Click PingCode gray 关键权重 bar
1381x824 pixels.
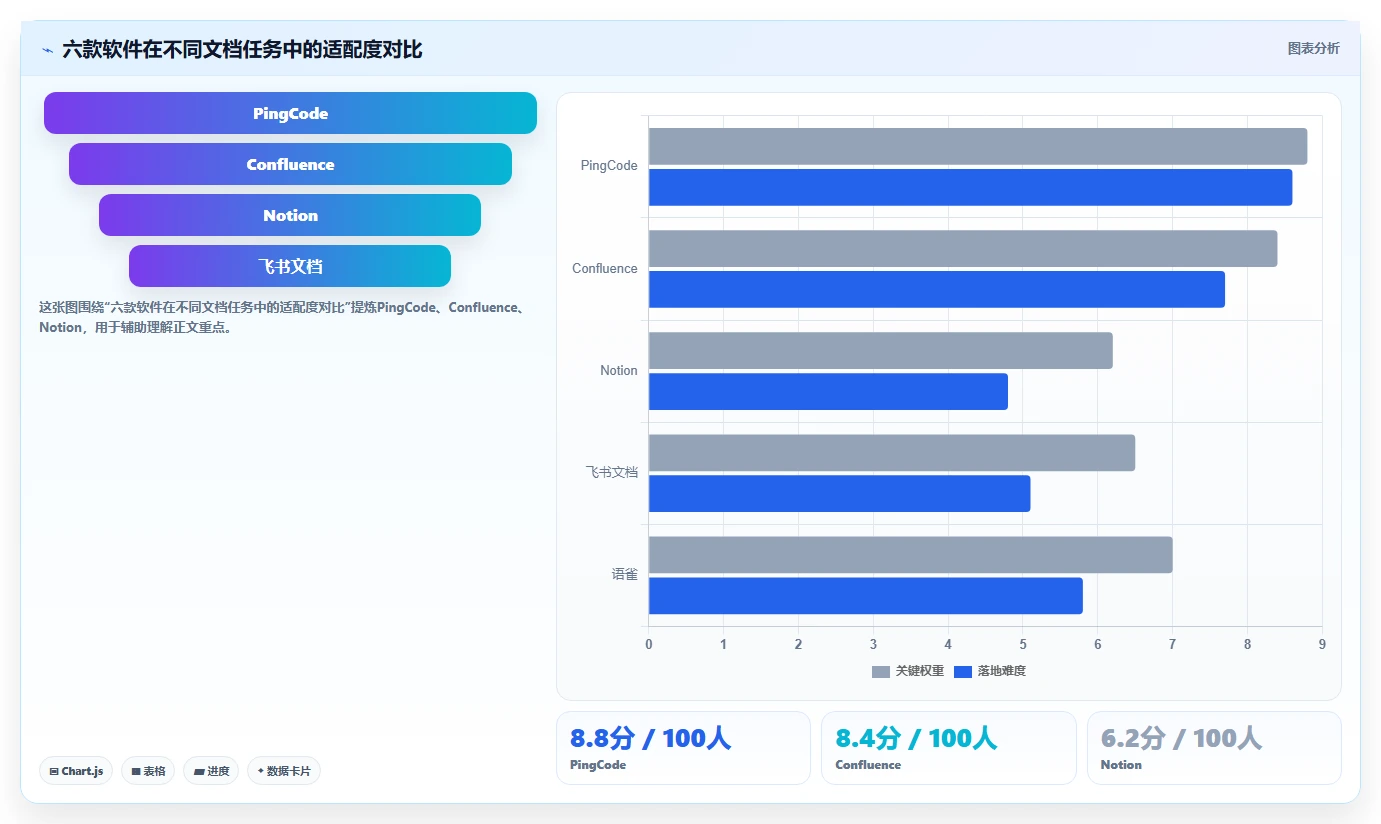(978, 146)
